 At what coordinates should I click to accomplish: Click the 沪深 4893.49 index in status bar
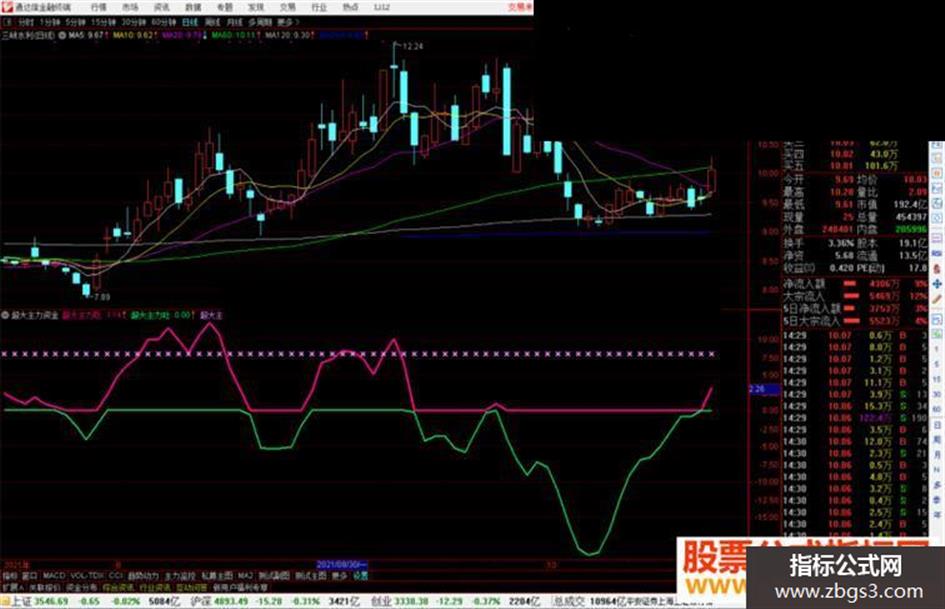219,601
